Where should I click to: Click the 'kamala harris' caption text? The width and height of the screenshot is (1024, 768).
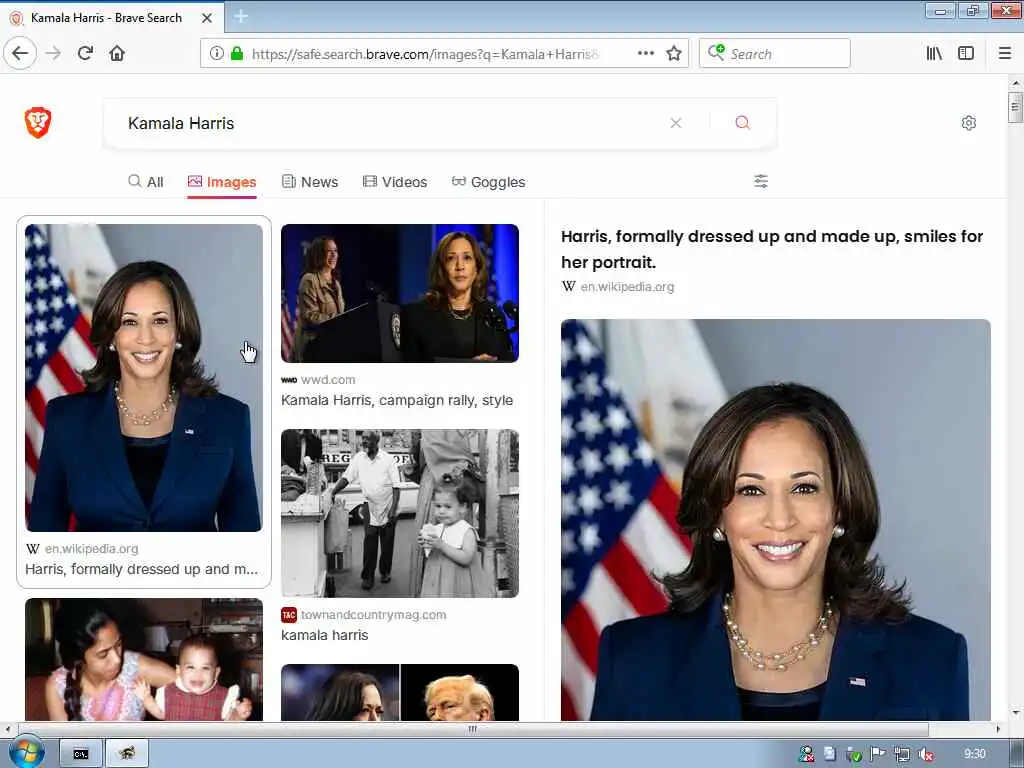(x=325, y=635)
